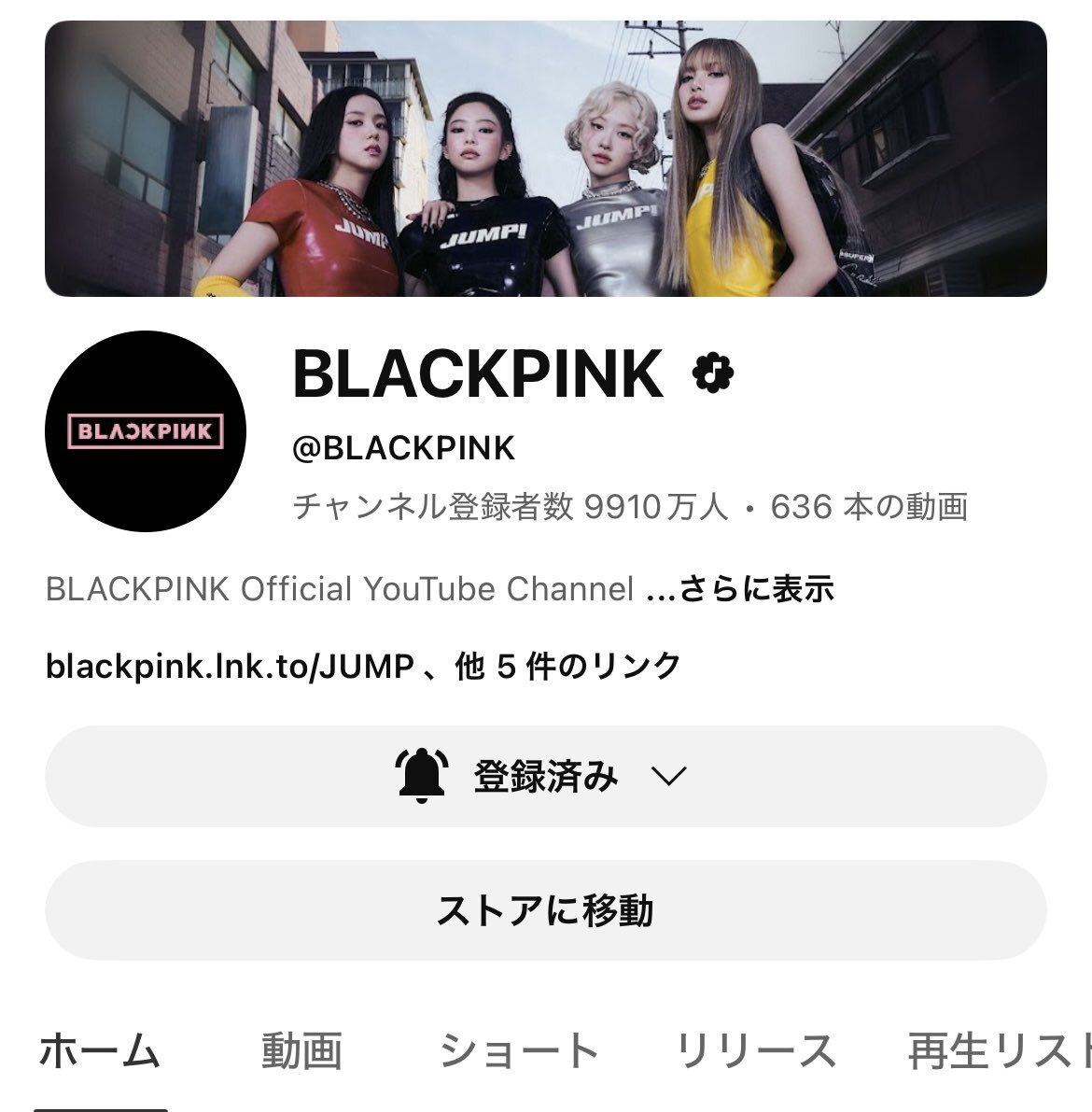
Task: Open the BLACKPINK channel avatar logo
Action: 146,431
